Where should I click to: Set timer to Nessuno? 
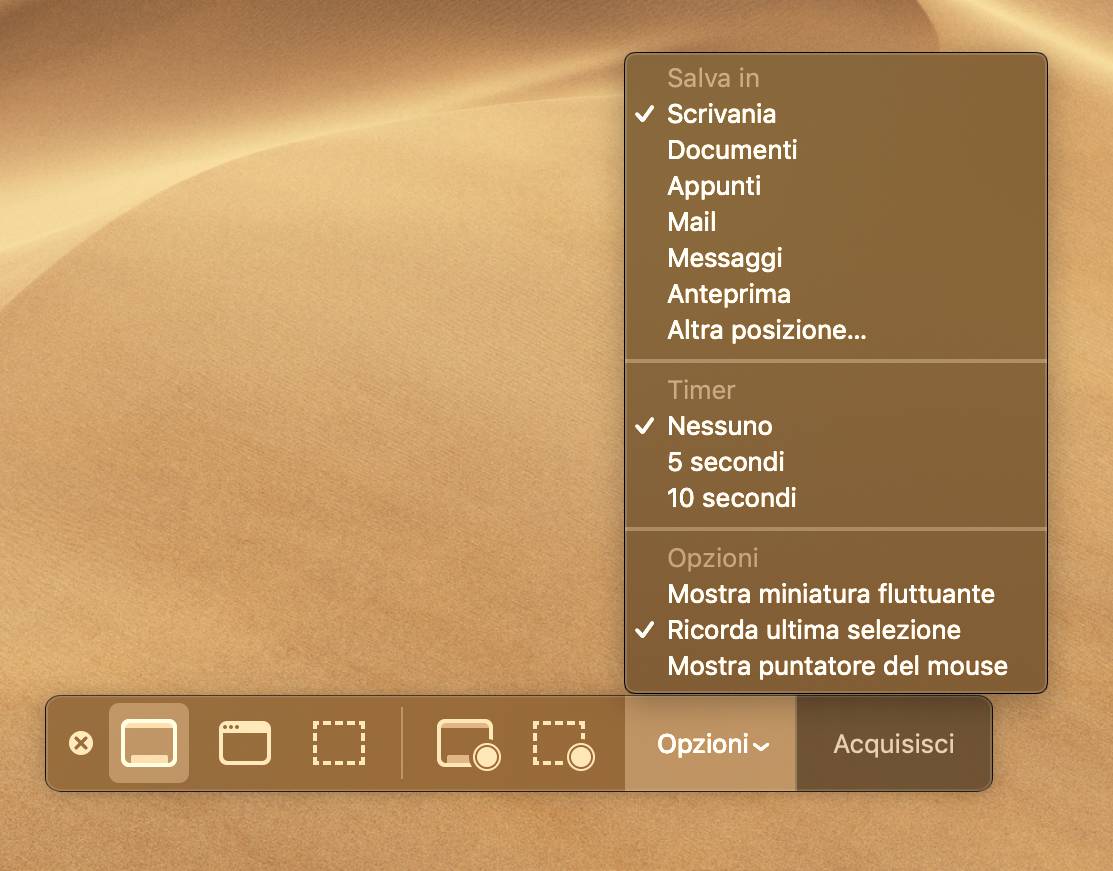coord(835,426)
